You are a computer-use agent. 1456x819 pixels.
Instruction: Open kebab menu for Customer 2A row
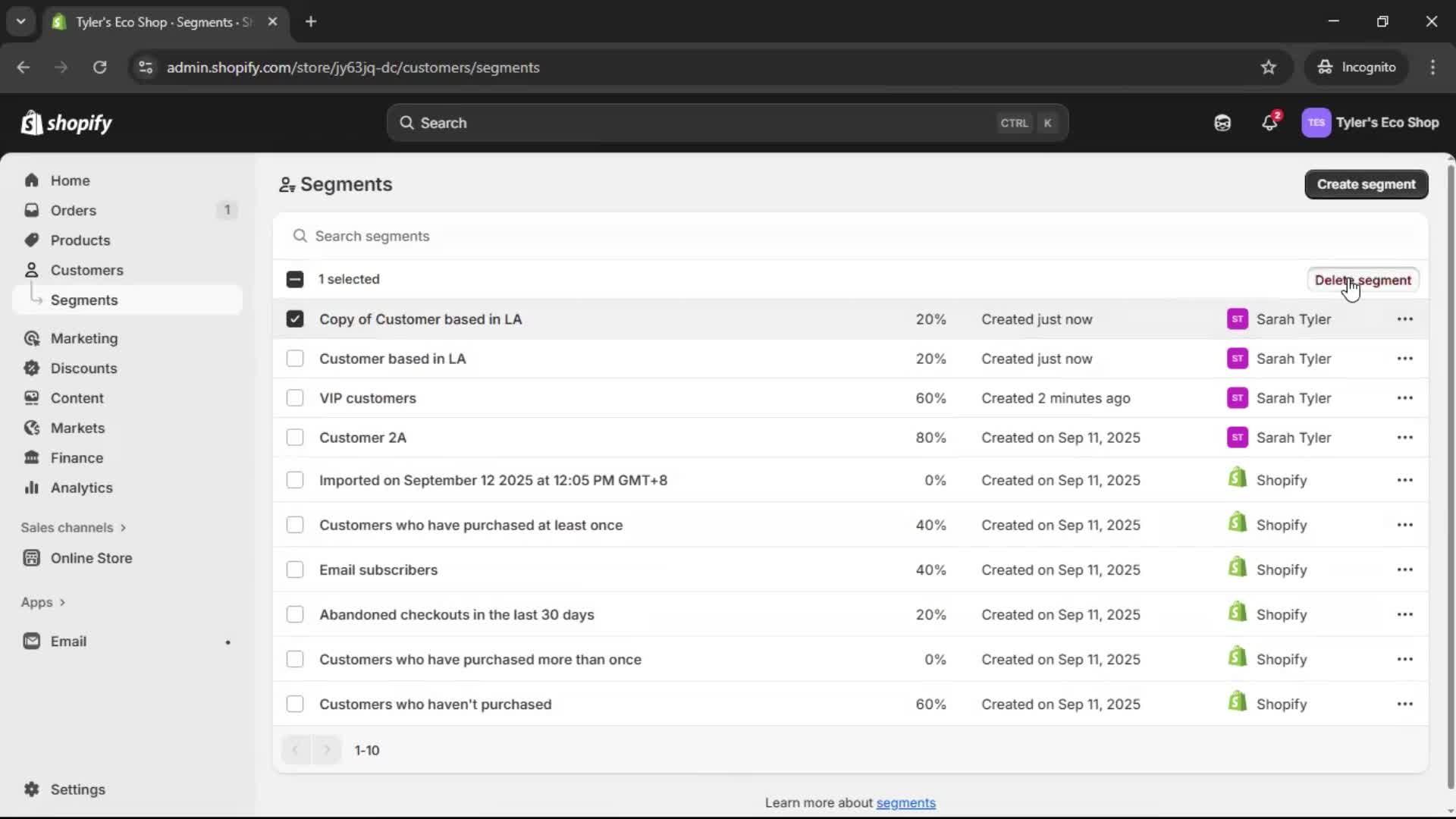point(1405,438)
